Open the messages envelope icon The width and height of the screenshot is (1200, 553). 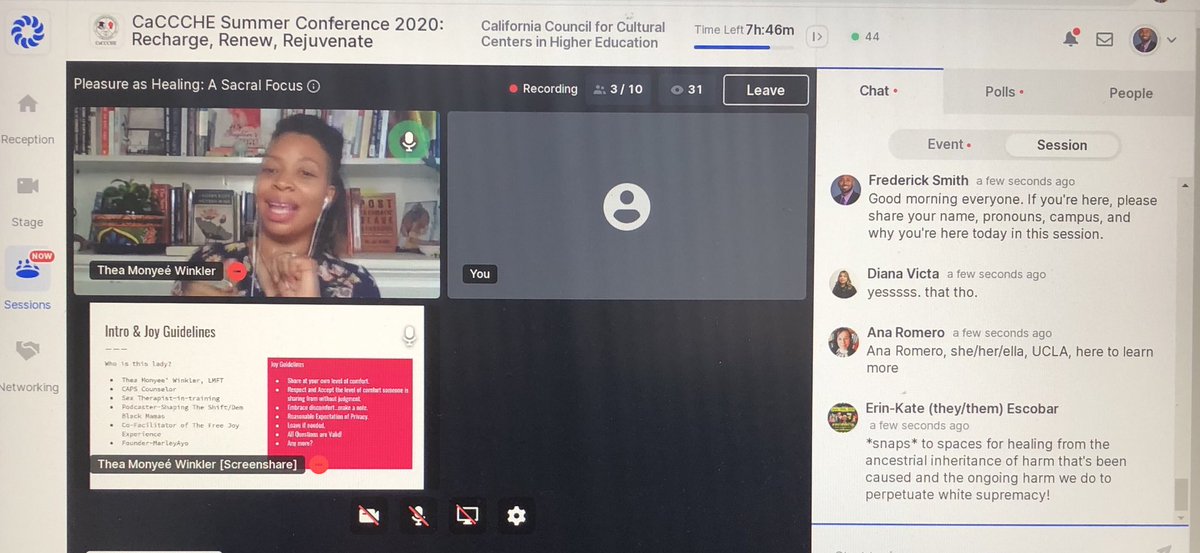[x=1104, y=40]
